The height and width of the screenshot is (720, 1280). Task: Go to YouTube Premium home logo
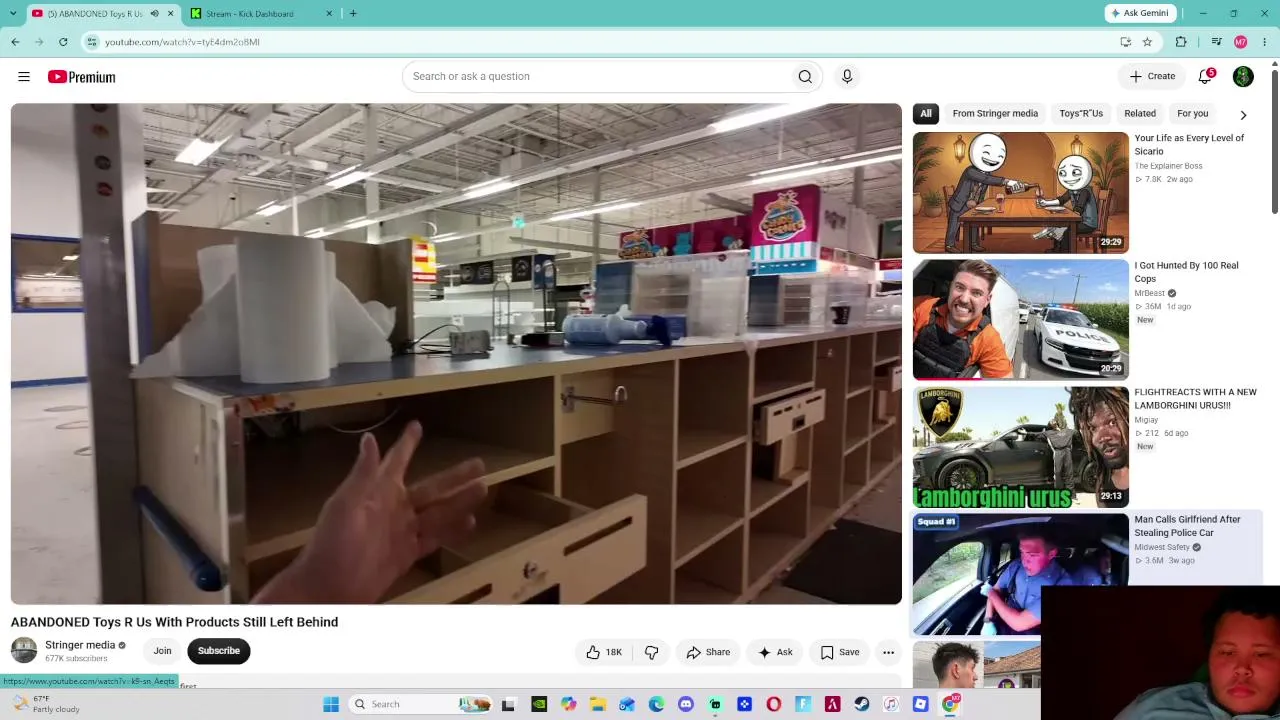coord(81,77)
